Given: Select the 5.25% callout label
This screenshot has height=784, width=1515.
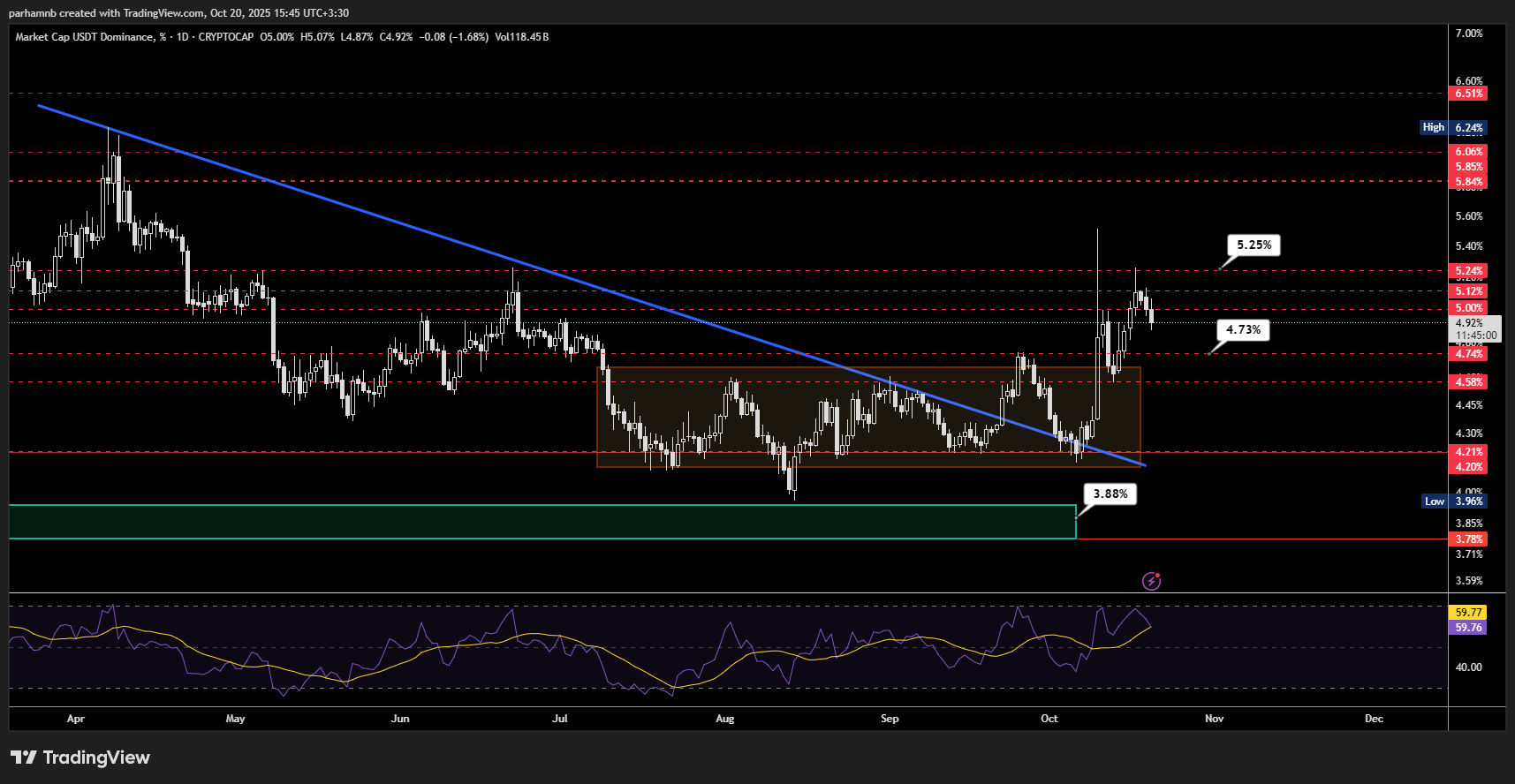Looking at the screenshot, I should [x=1254, y=245].
